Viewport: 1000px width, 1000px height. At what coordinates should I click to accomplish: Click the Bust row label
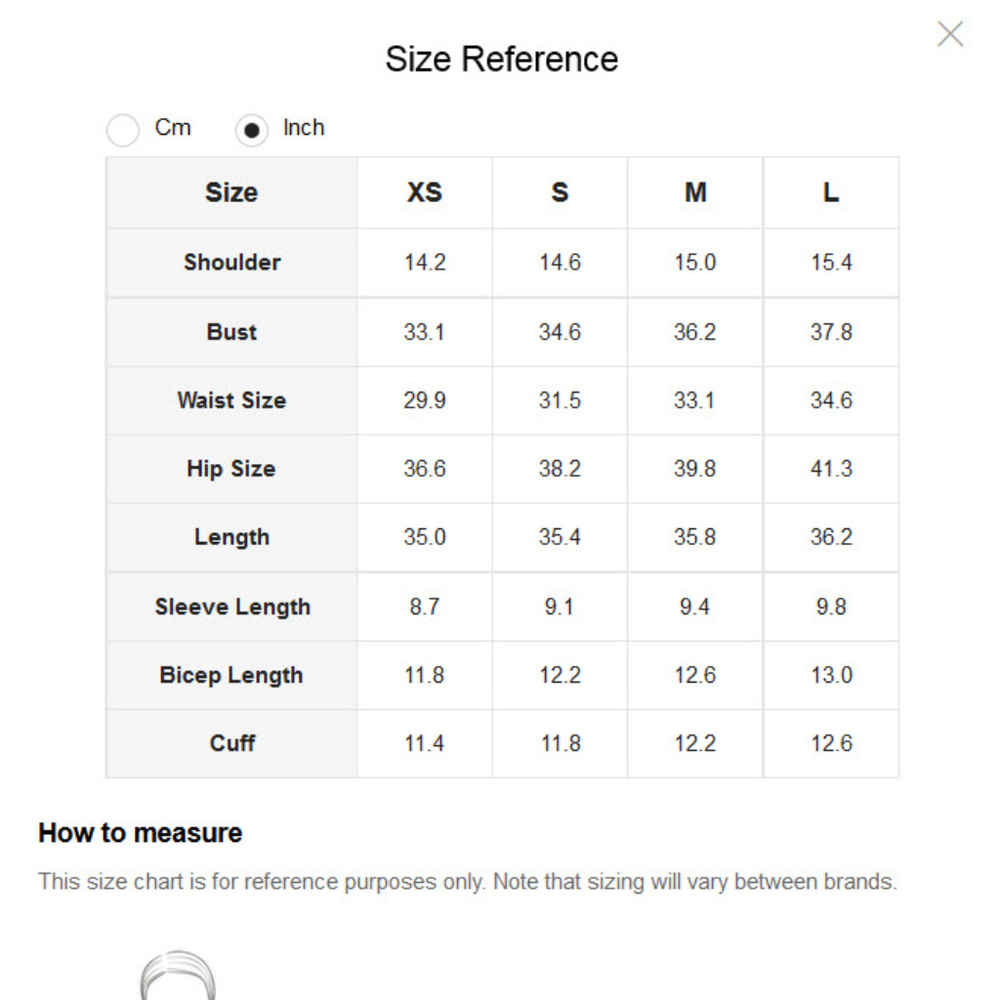coord(232,332)
